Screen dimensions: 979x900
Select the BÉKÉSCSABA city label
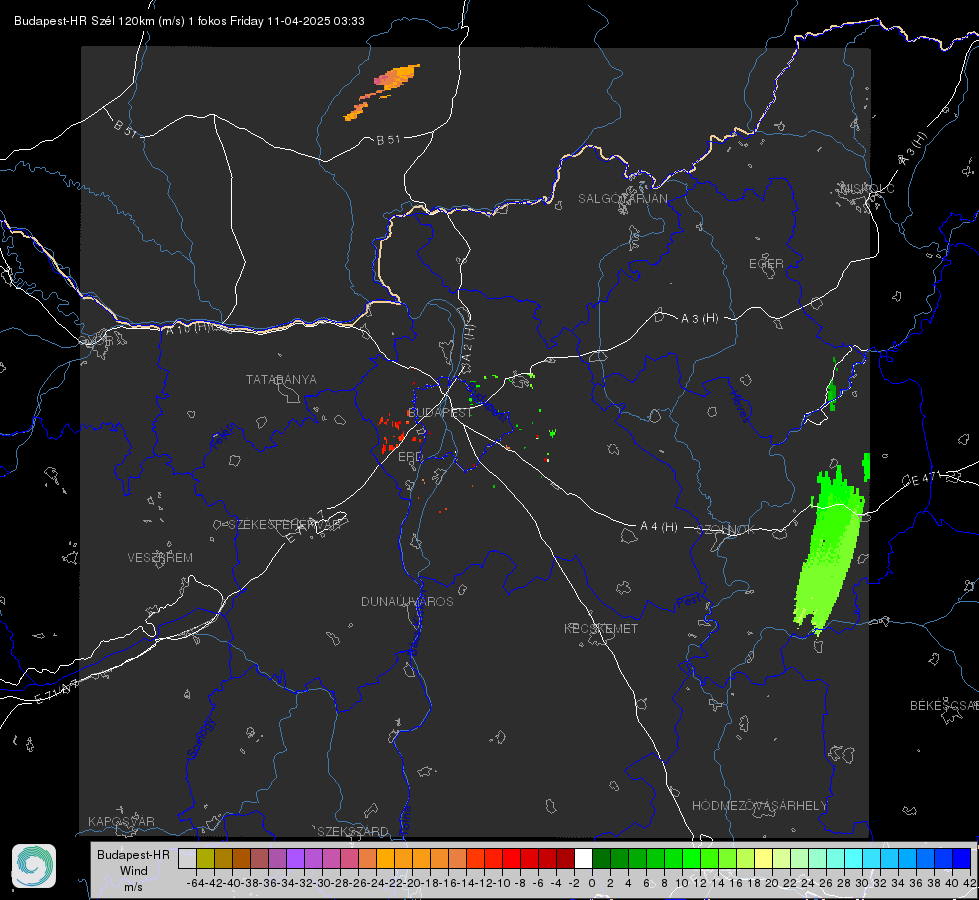pyautogui.click(x=944, y=706)
